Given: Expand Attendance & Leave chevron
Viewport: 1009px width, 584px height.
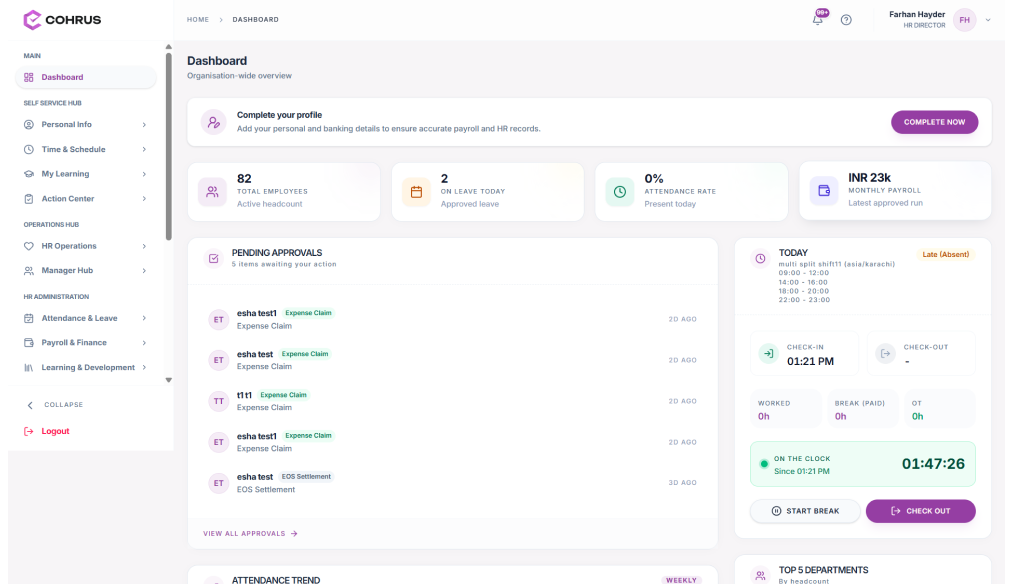Looking at the screenshot, I should coord(144,318).
